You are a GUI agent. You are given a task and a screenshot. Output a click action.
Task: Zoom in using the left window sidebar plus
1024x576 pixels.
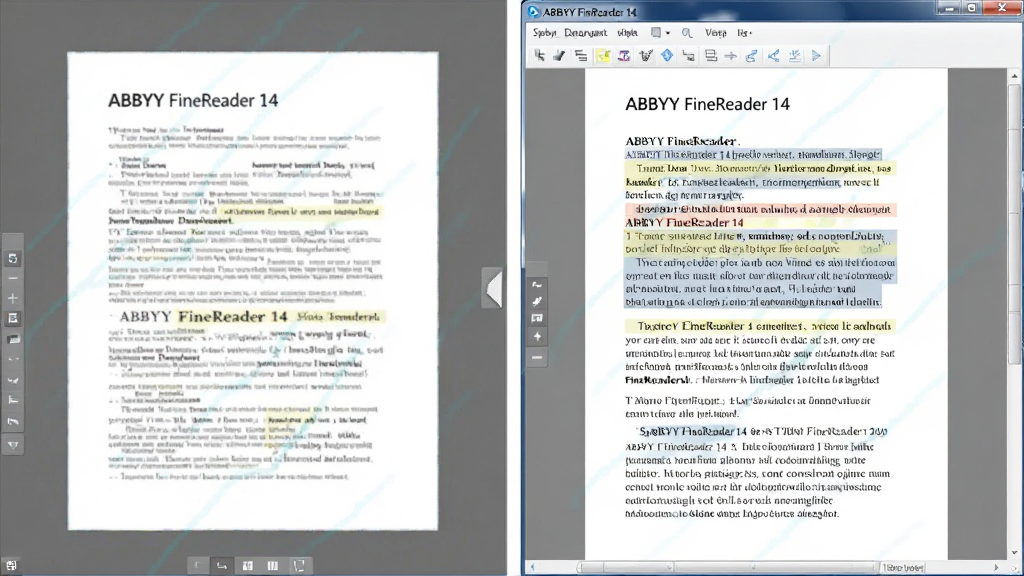click(x=12, y=298)
